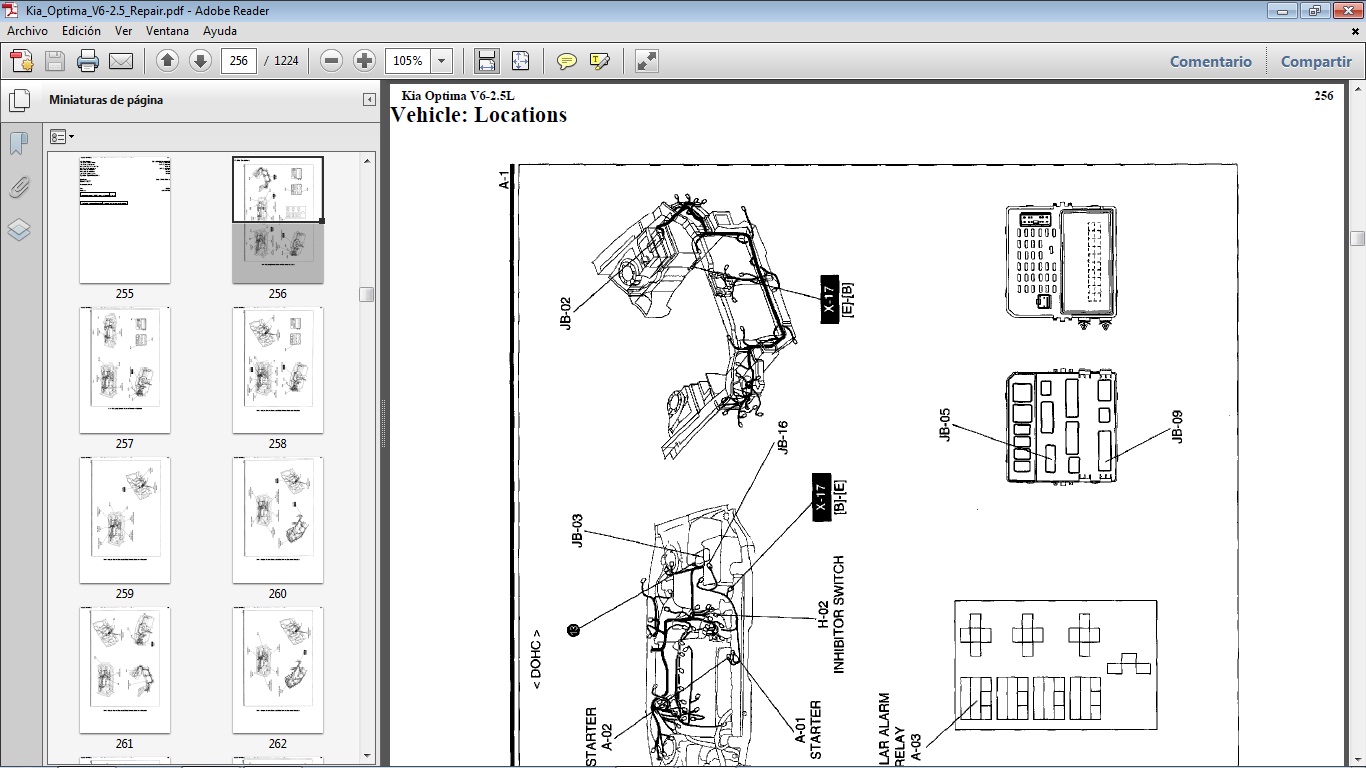This screenshot has width=1366, height=768.
Task: Collapse the navigation sidebar with the arrow
Action: pyautogui.click(x=370, y=99)
